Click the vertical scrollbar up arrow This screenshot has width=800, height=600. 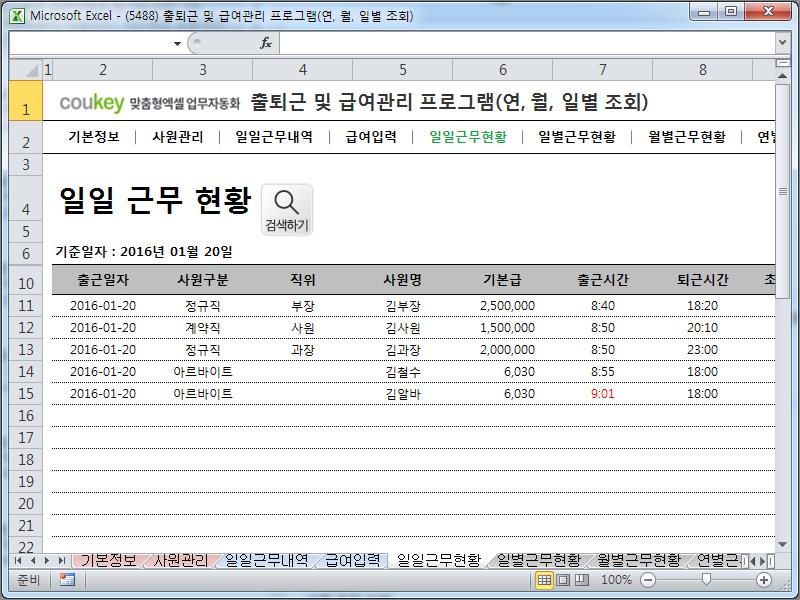click(x=782, y=76)
